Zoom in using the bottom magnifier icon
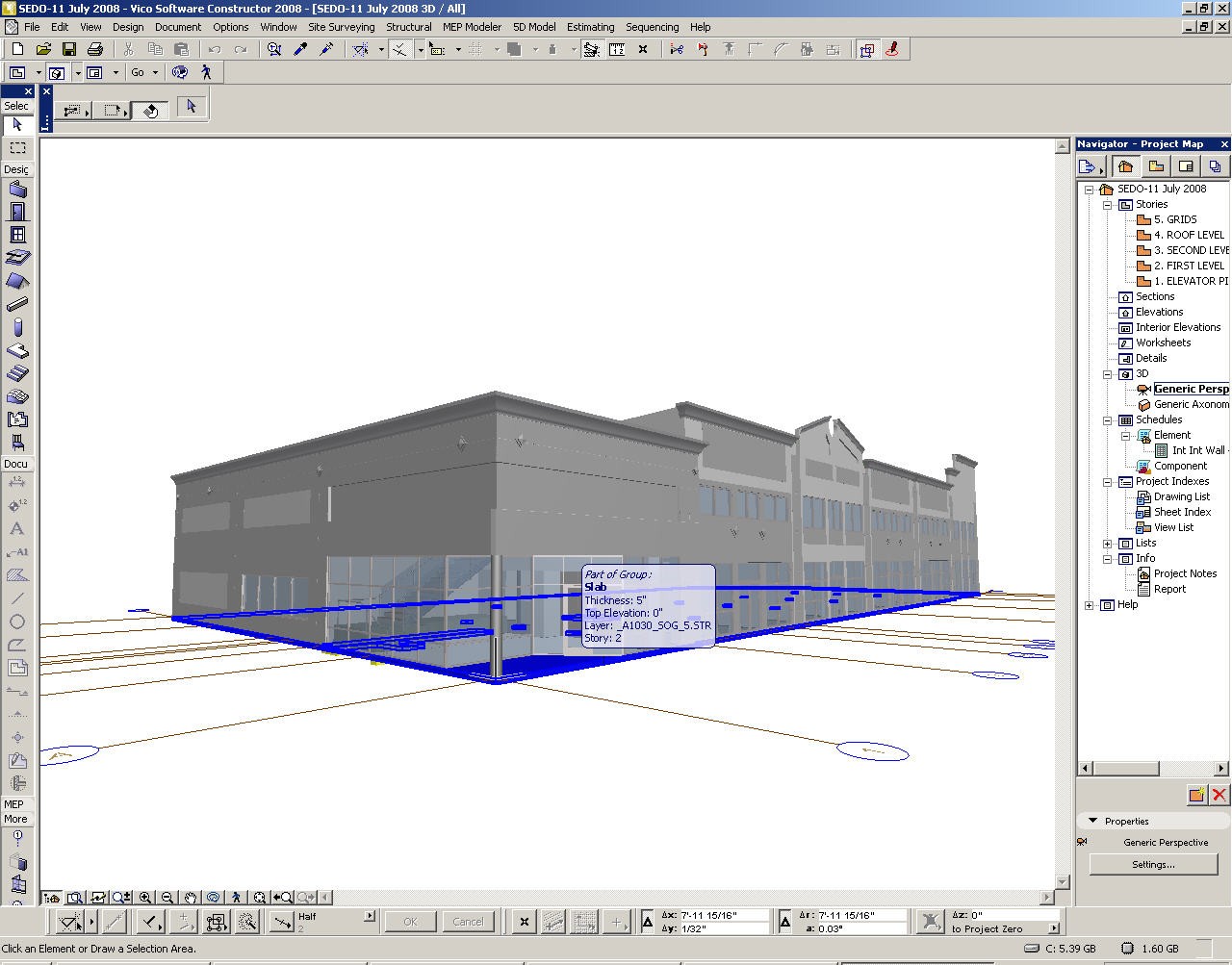 [x=145, y=898]
